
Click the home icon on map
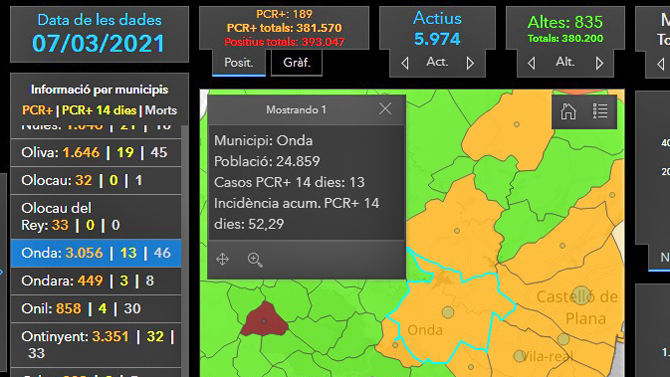pos(568,111)
